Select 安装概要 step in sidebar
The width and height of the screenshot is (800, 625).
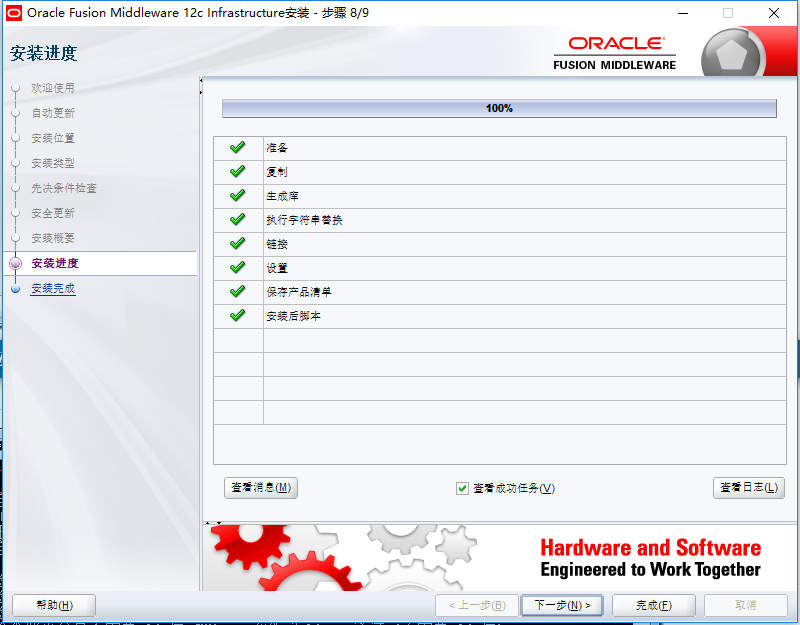pyautogui.click(x=53, y=238)
